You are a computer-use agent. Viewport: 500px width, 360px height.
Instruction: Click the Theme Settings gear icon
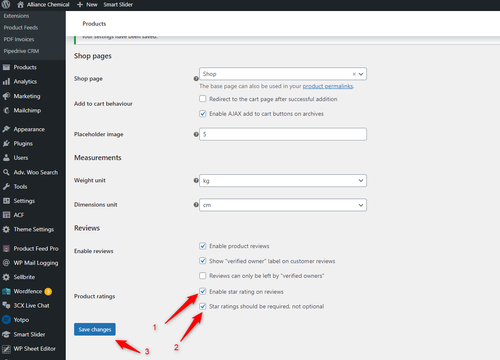(6, 229)
